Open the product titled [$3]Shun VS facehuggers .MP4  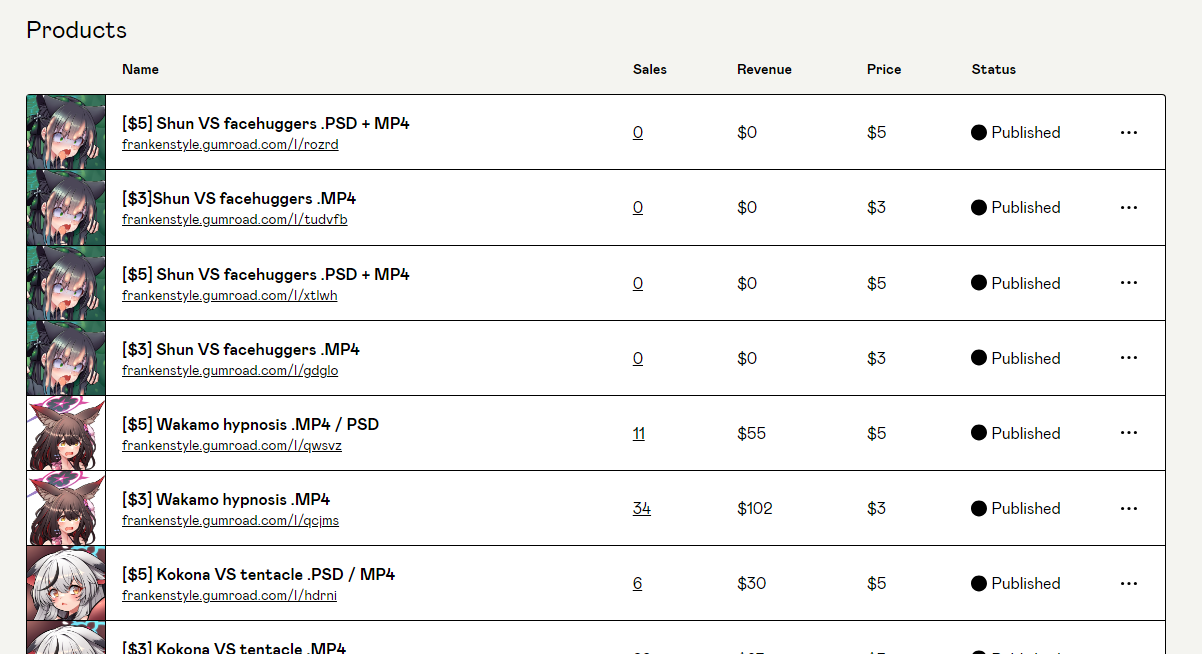click(x=239, y=198)
